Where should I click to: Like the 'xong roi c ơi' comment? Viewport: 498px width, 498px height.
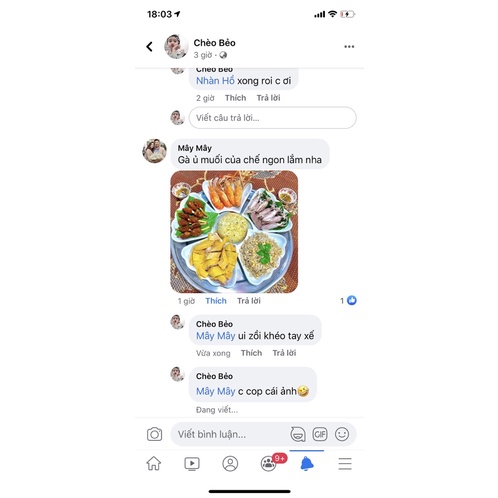[235, 98]
